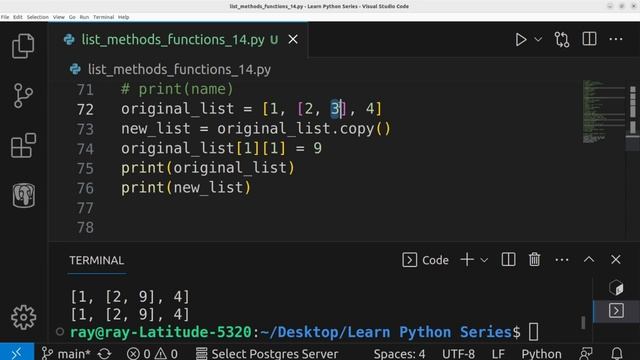This screenshot has height=360, width=640.
Task: Open the Go menu
Action: tap(72, 17)
